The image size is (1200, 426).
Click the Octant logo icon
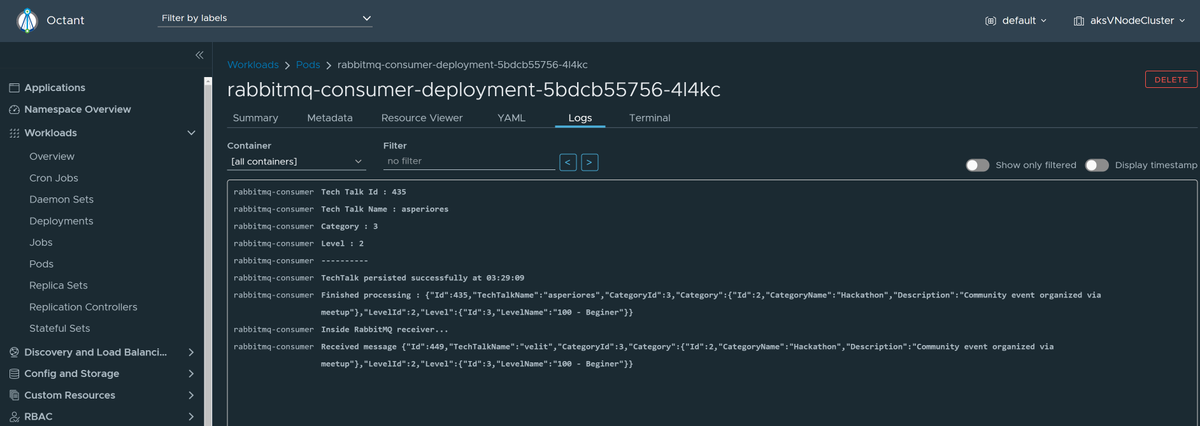coord(27,20)
